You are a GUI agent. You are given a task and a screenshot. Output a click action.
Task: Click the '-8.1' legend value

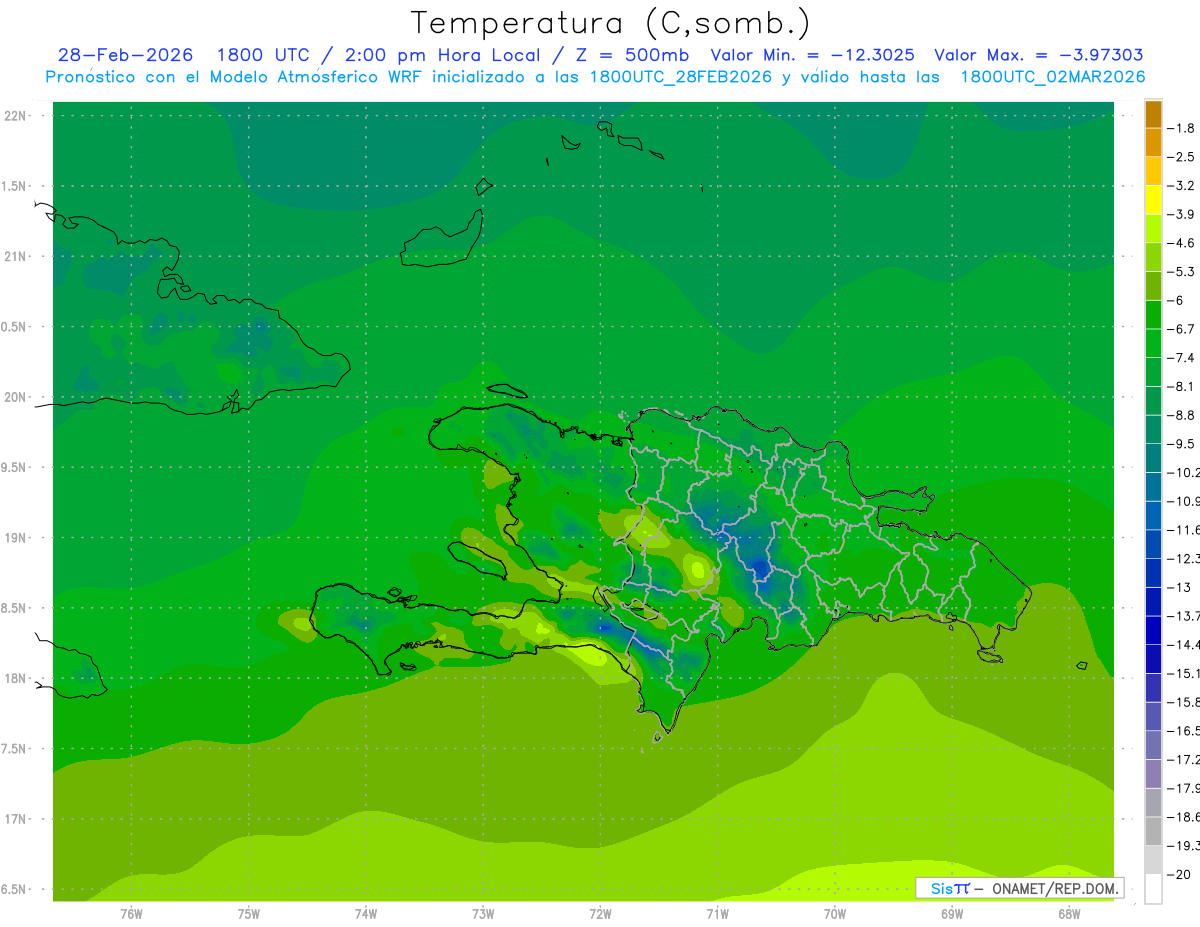(1181, 386)
